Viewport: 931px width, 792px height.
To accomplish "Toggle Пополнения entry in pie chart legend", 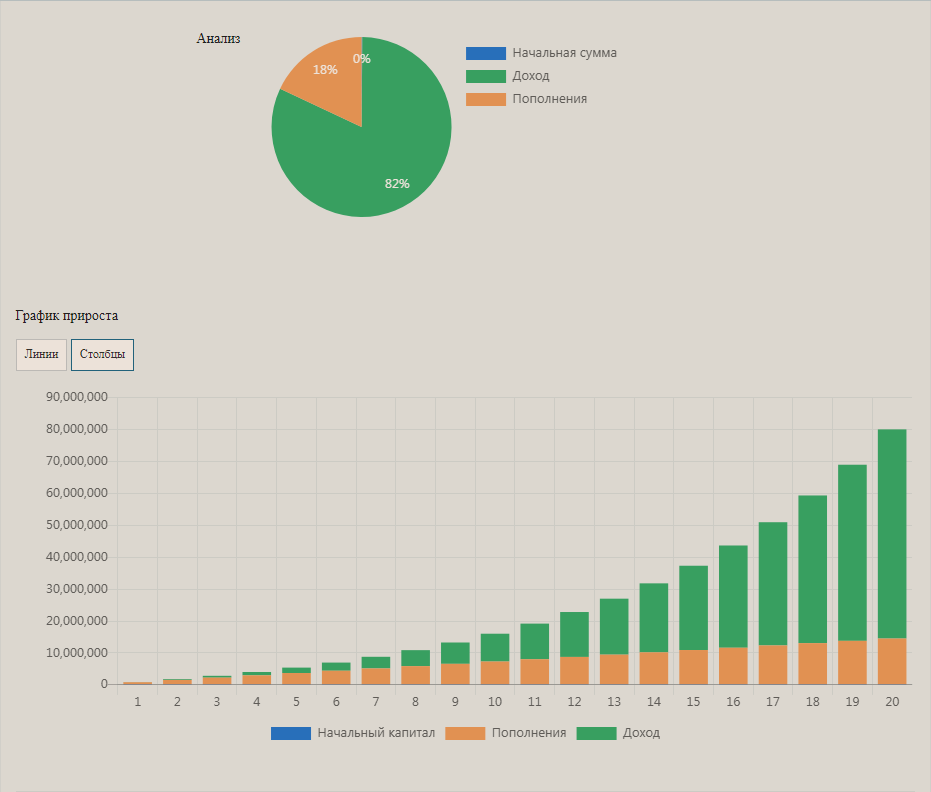I will [x=526, y=99].
